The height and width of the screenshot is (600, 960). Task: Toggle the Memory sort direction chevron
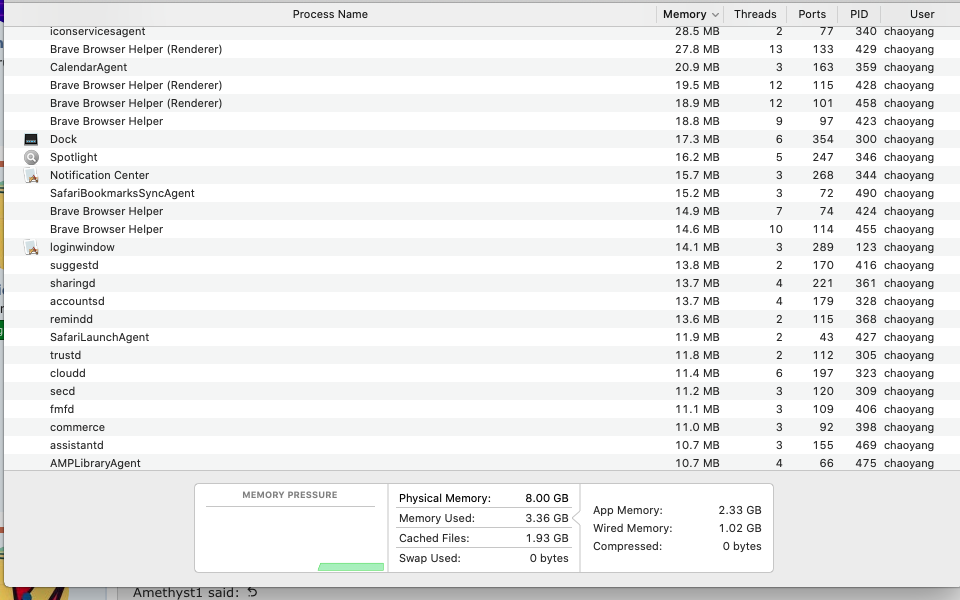tap(714, 15)
